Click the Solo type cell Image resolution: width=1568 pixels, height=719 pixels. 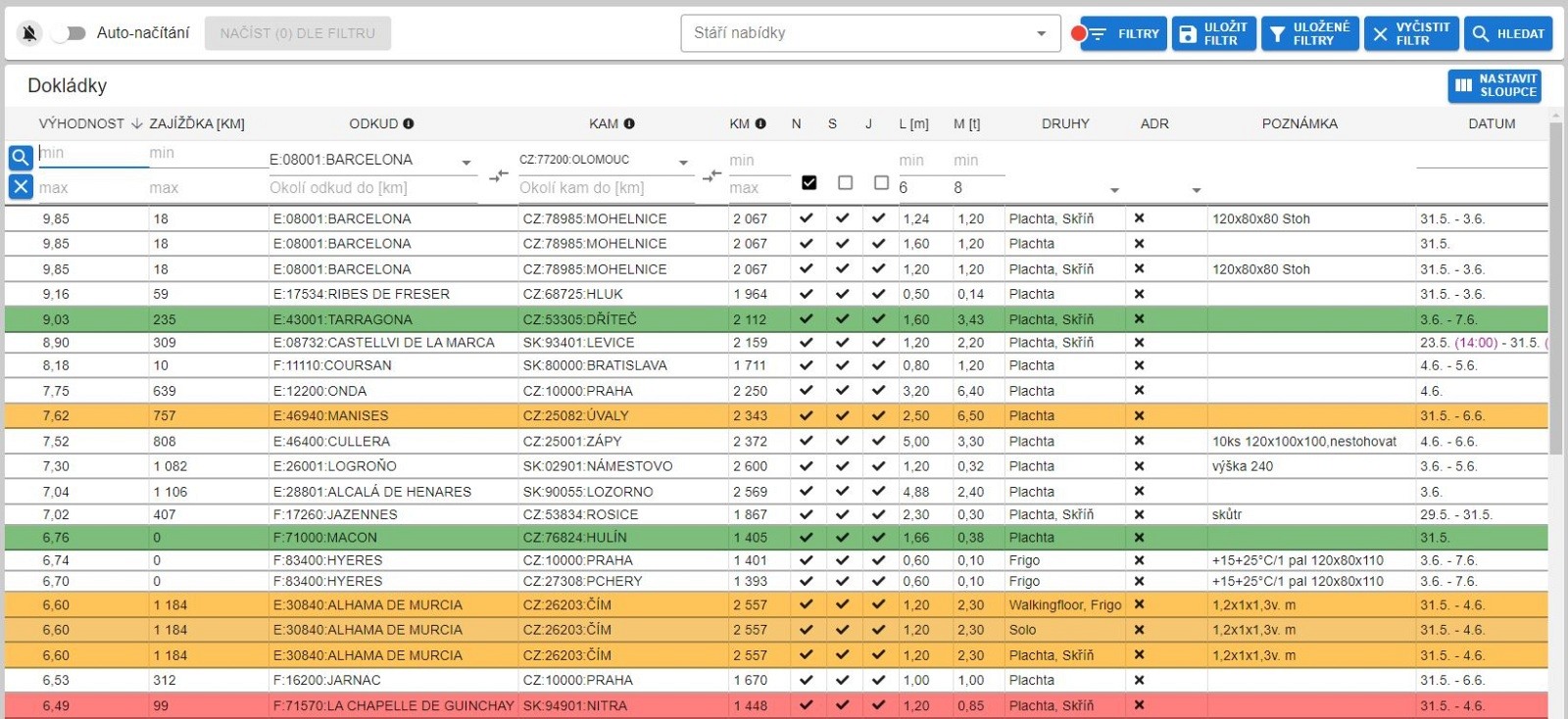tap(1065, 630)
